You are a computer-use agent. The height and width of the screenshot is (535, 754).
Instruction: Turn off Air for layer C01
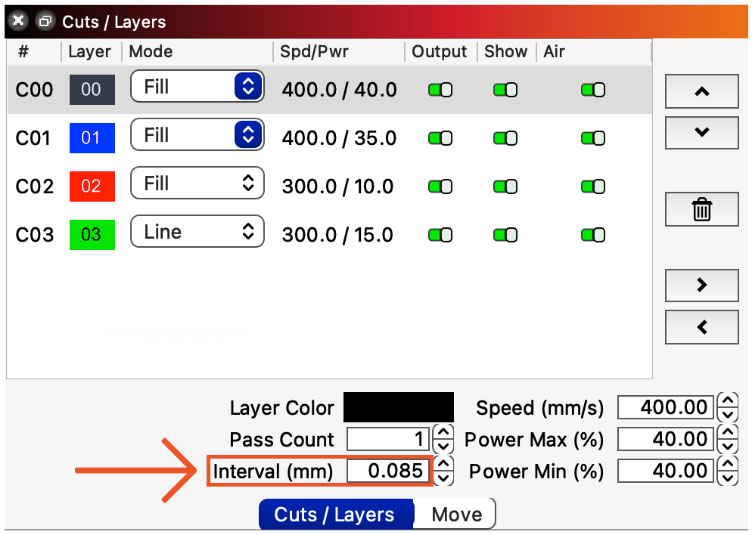pos(593,138)
